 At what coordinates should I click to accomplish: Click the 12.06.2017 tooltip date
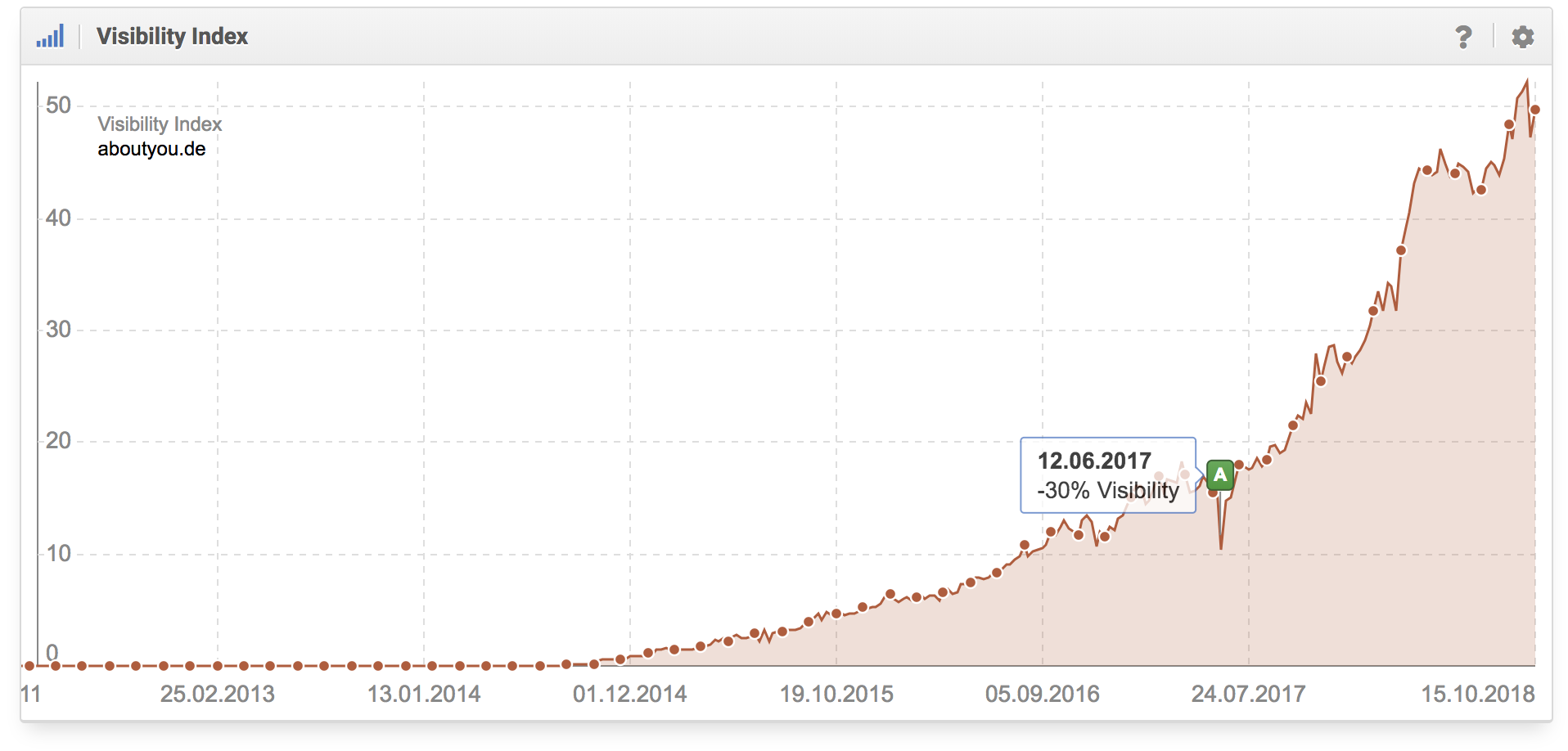(1094, 461)
